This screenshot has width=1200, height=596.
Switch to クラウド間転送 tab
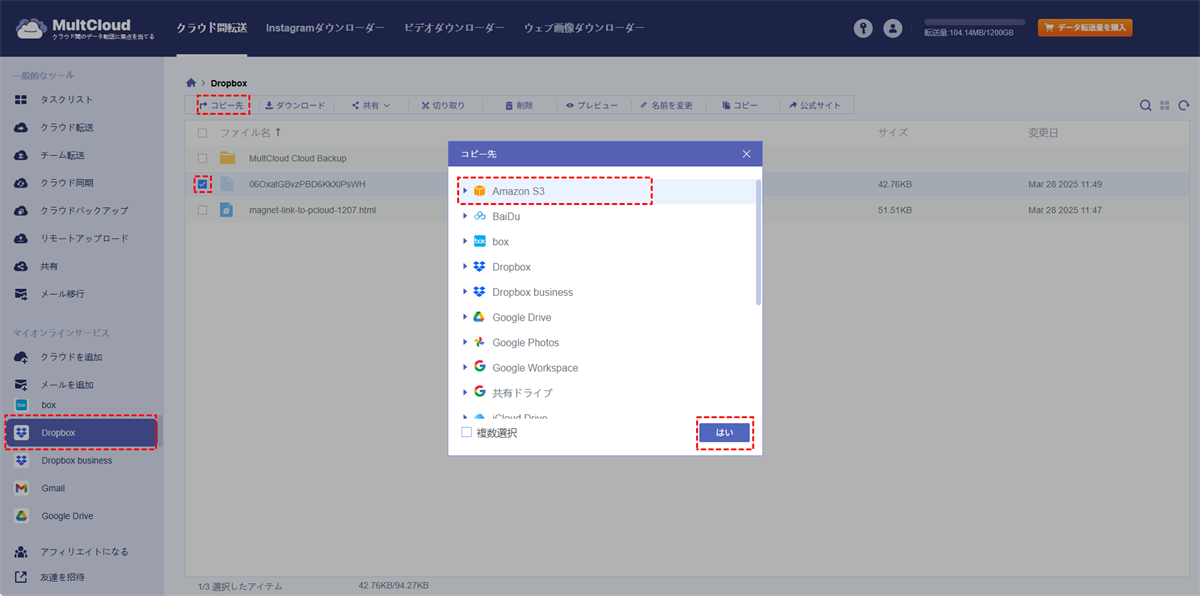[x=211, y=28]
